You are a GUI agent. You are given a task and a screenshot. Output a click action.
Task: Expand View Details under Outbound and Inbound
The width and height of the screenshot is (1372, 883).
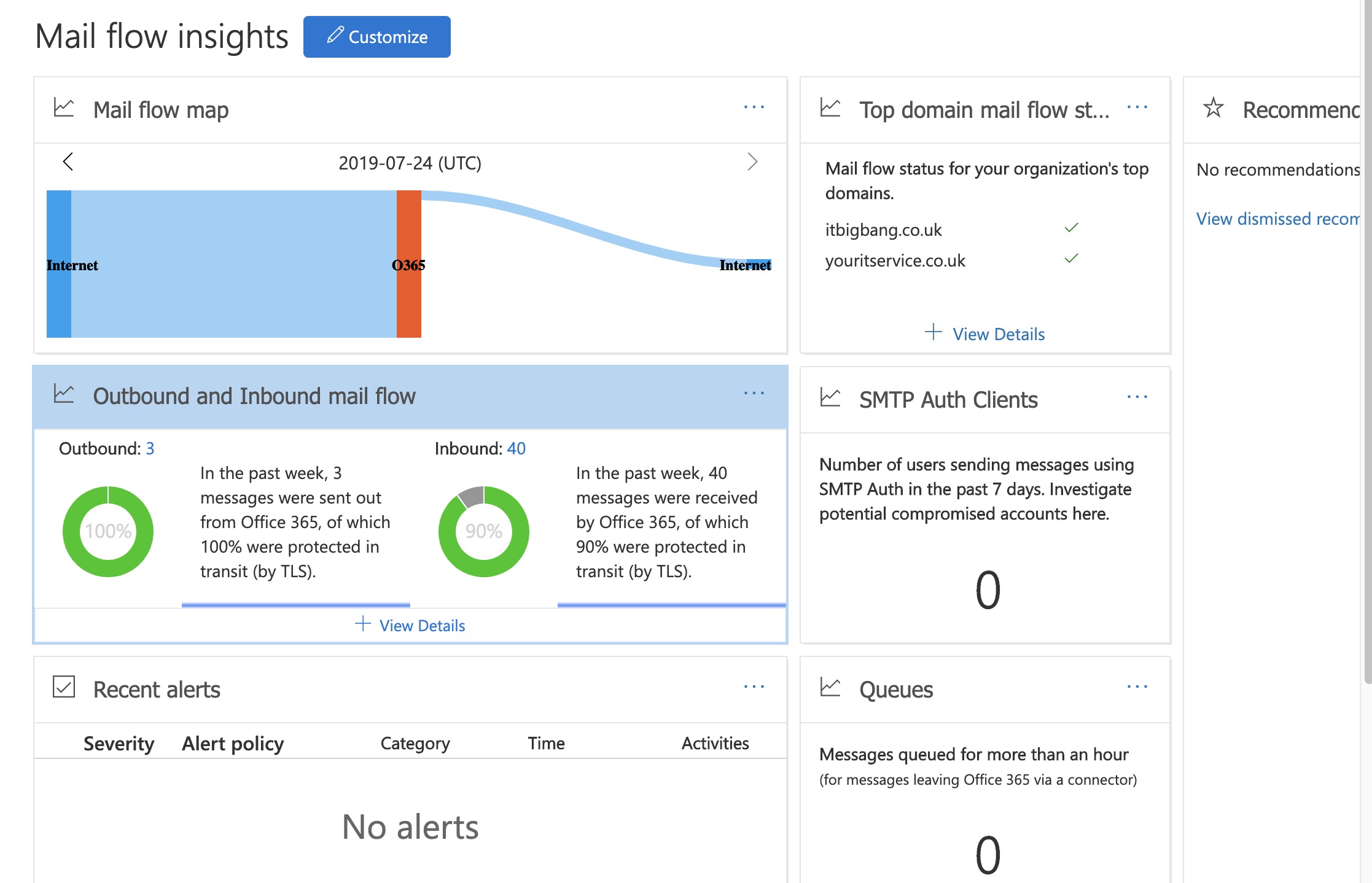(x=410, y=625)
